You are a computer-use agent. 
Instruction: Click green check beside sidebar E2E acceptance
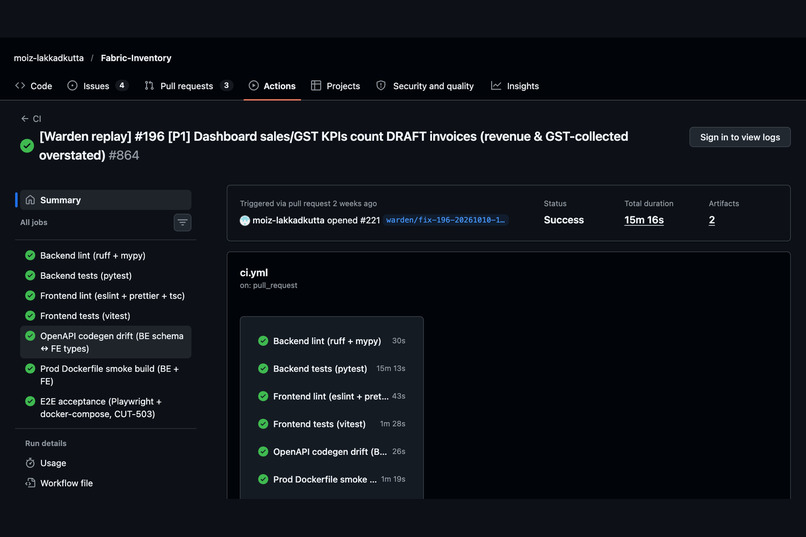click(30, 401)
